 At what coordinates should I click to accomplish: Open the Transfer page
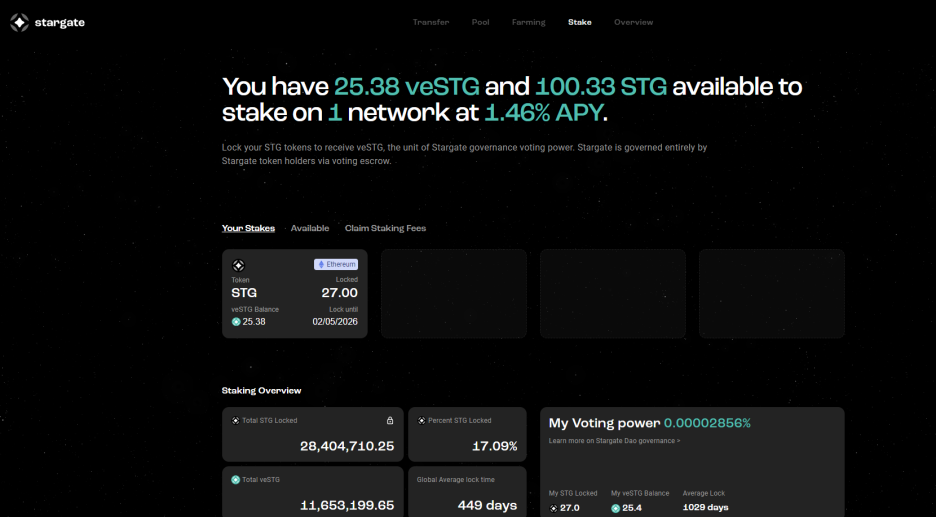(x=431, y=22)
